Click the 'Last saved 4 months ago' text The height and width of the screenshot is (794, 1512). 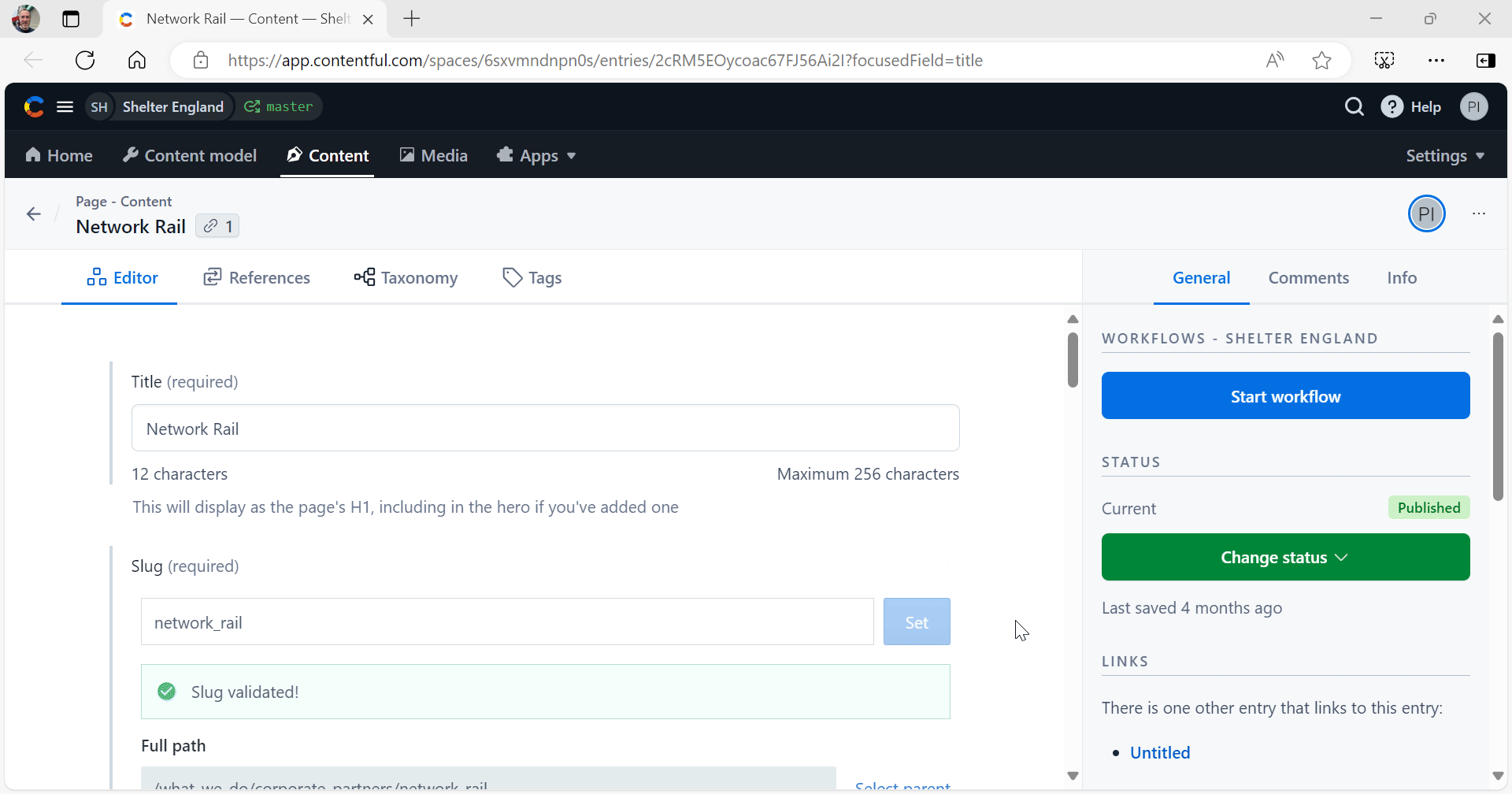[x=1191, y=607]
